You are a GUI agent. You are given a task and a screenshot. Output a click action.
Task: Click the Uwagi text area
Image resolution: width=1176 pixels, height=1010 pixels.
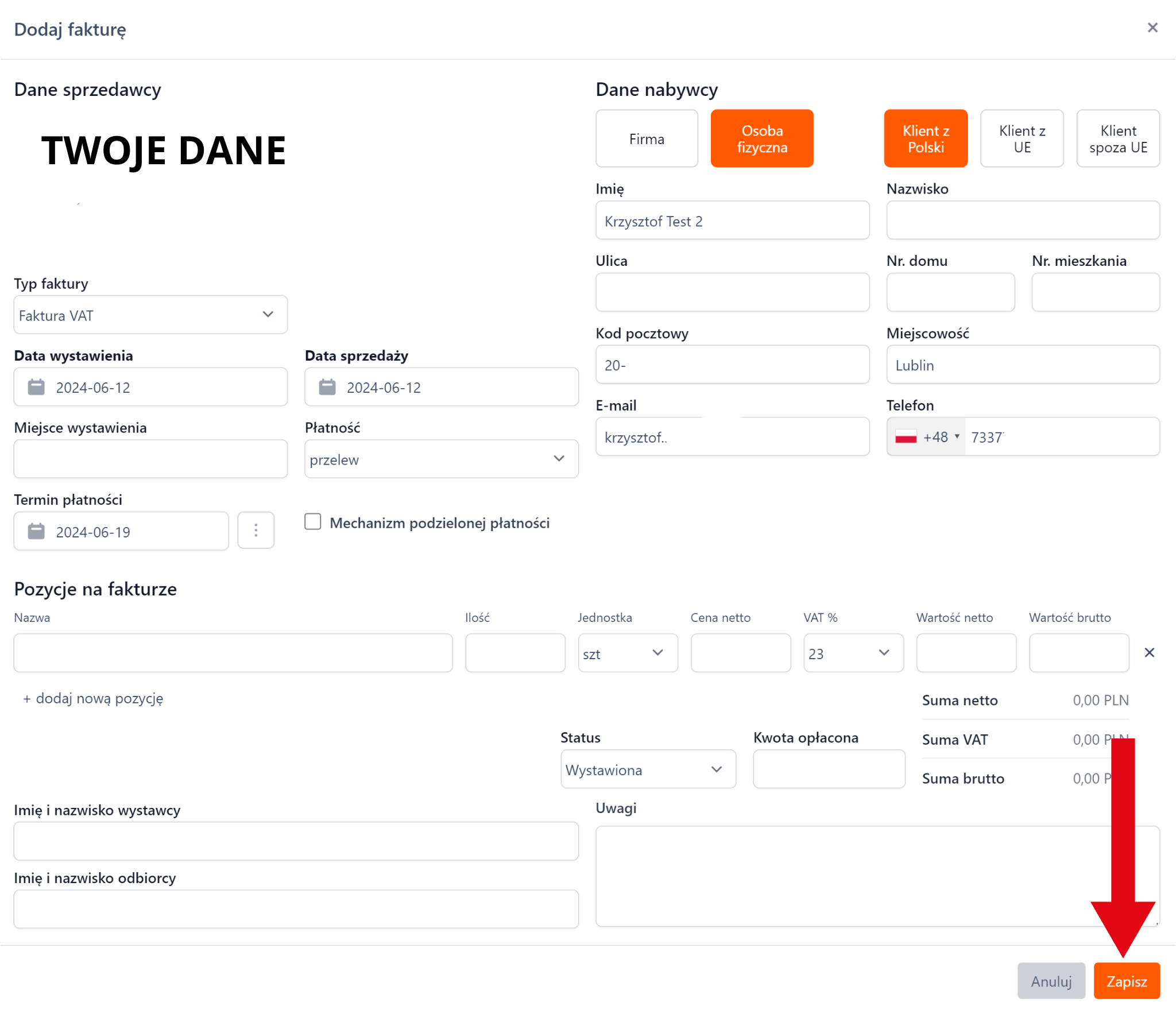pos(850,876)
